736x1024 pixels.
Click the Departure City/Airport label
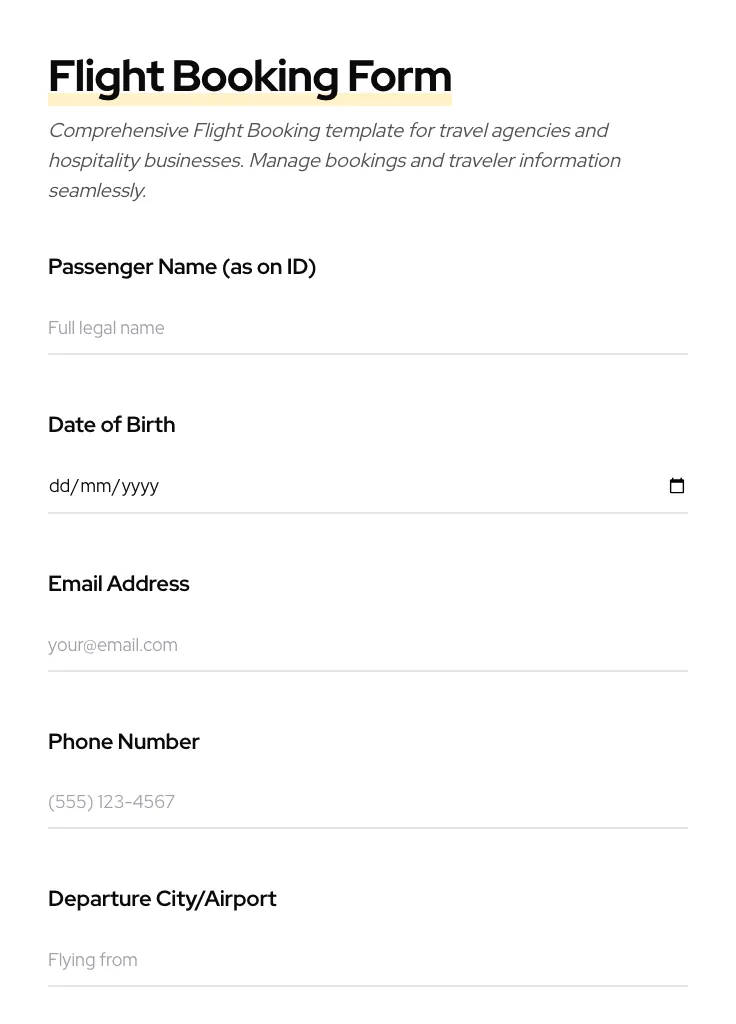(162, 898)
